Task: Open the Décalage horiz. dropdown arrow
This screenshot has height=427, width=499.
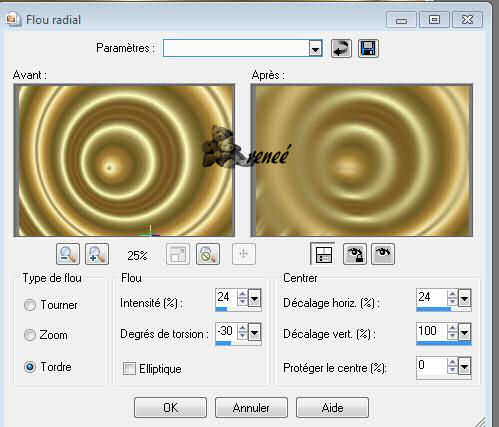Action: click(464, 298)
